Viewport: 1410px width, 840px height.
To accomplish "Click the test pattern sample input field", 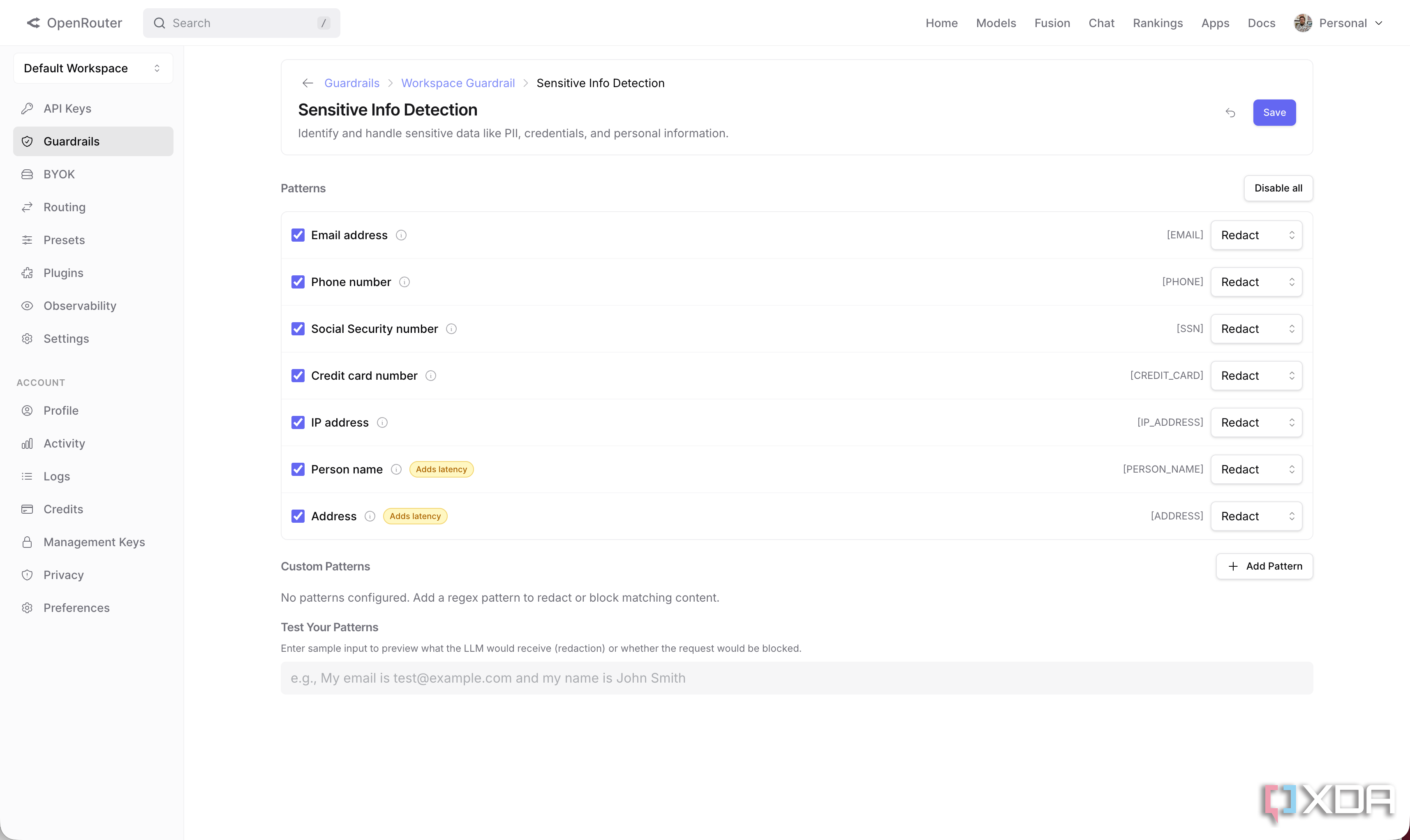I will pos(796,678).
